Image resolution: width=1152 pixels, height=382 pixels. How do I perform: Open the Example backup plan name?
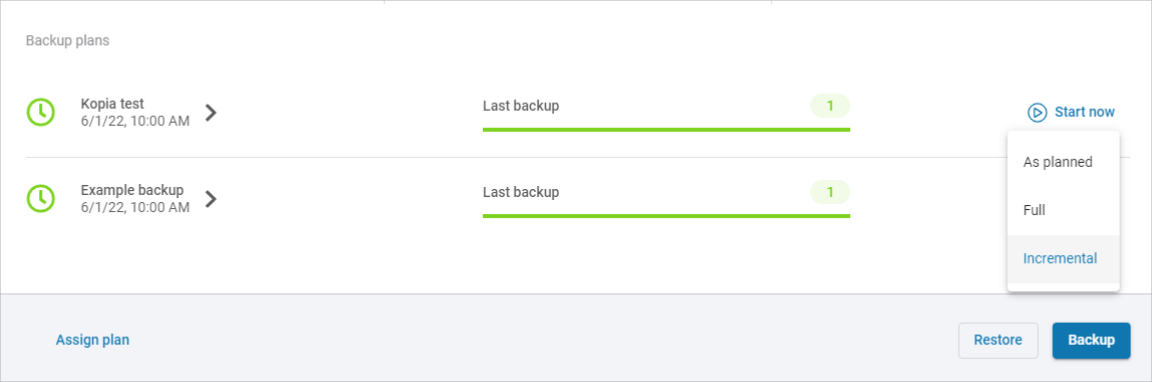pos(132,190)
